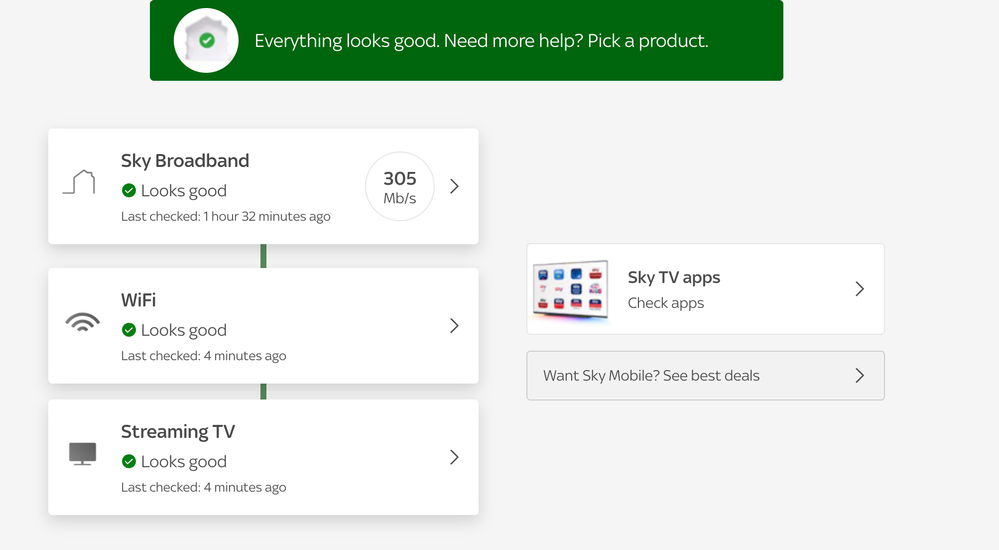Click the house checkmark icon in green banner

coord(206,41)
